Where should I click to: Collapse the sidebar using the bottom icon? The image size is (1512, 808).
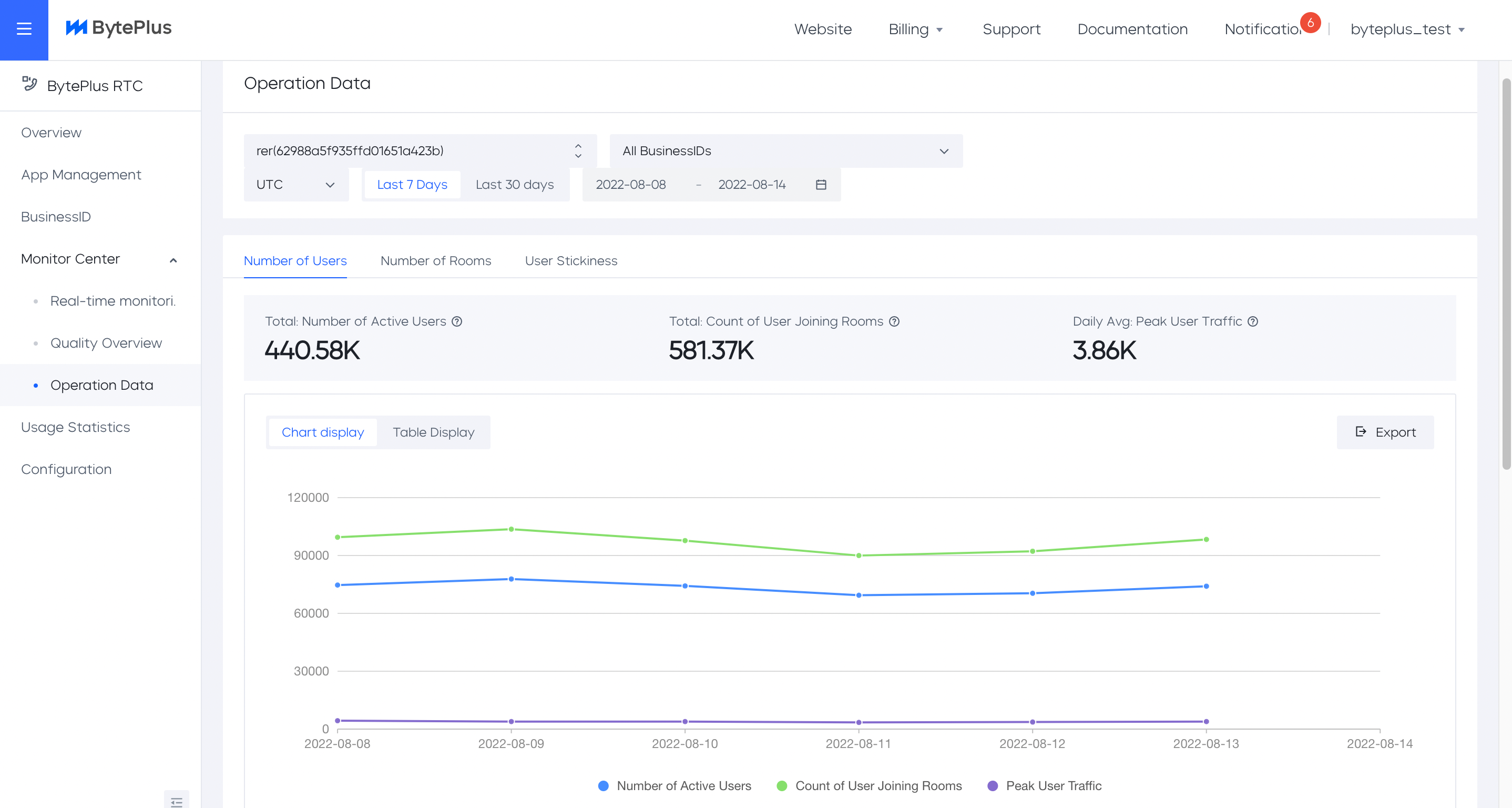176,801
